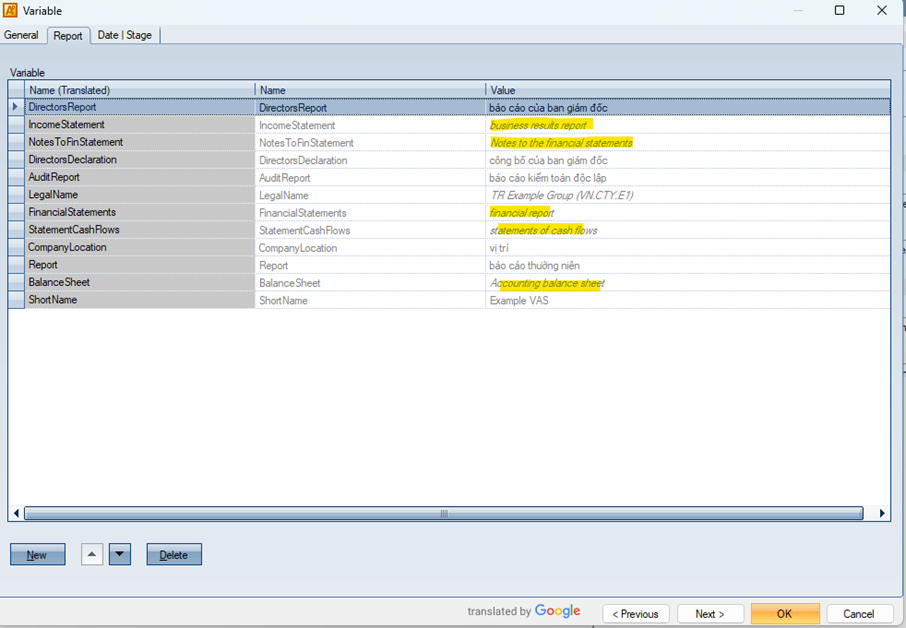Click the LegalName cell in Name column

tap(370, 195)
